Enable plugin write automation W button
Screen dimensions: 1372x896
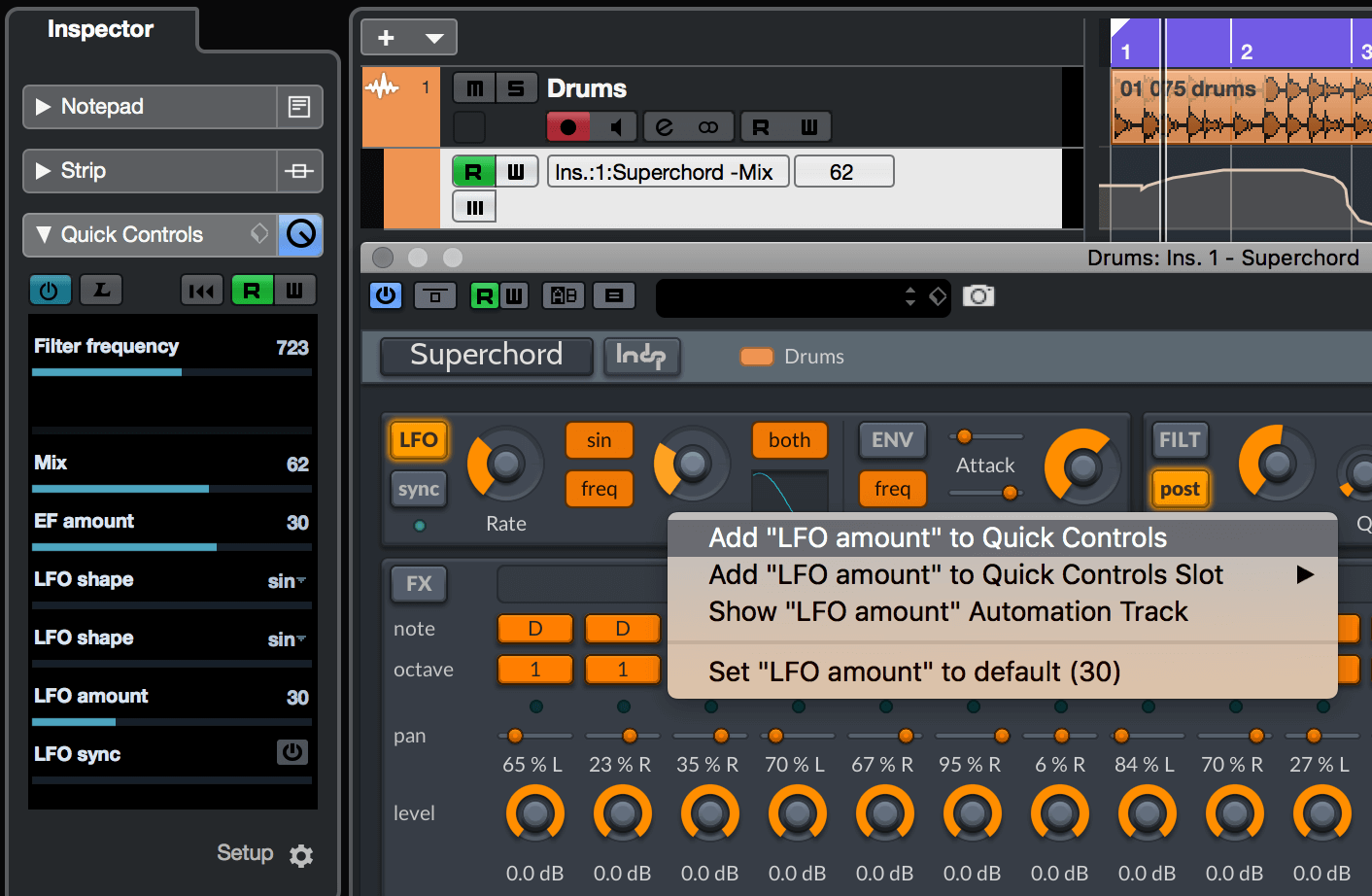click(x=514, y=295)
